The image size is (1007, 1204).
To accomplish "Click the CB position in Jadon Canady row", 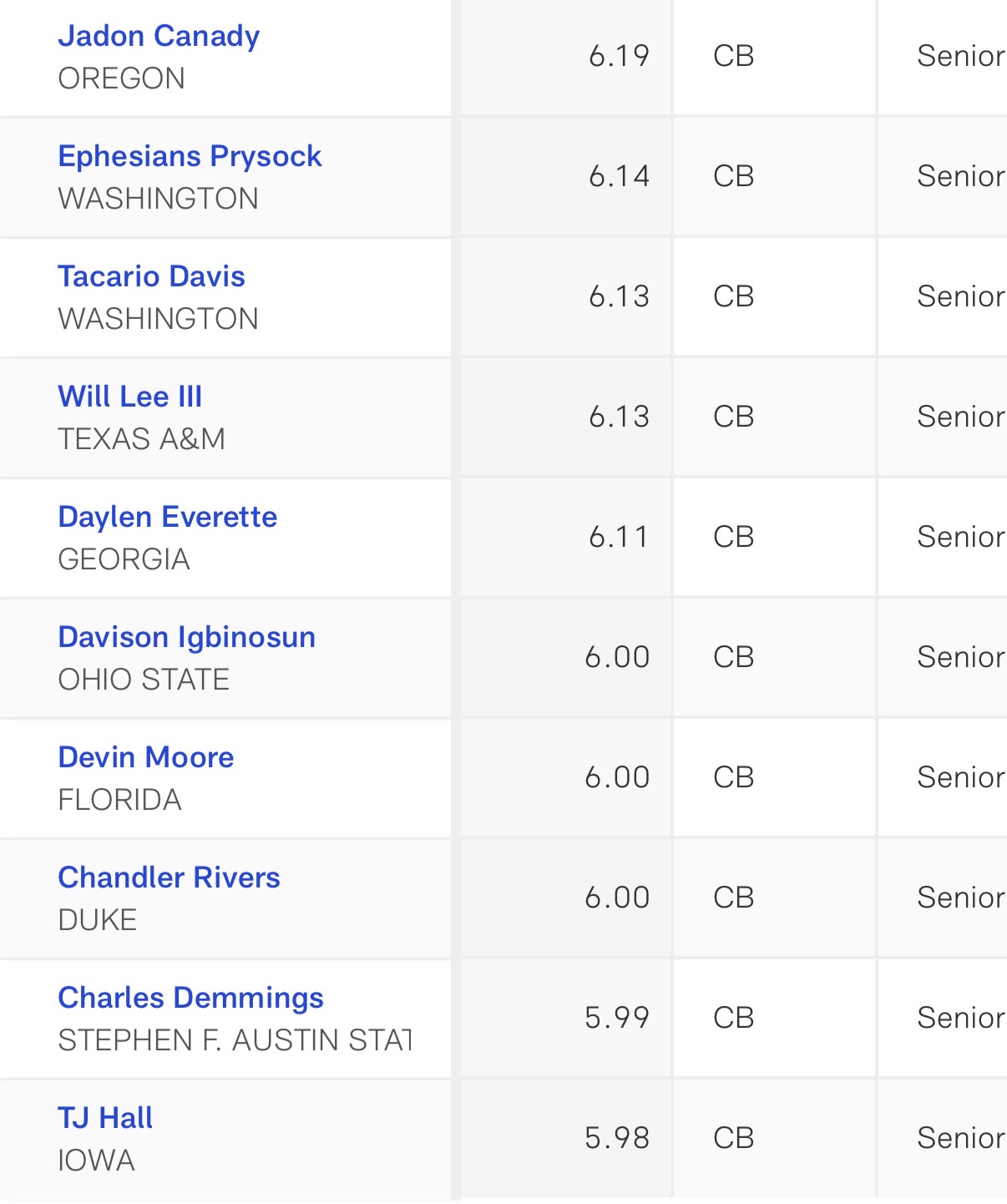I will pyautogui.click(x=734, y=56).
